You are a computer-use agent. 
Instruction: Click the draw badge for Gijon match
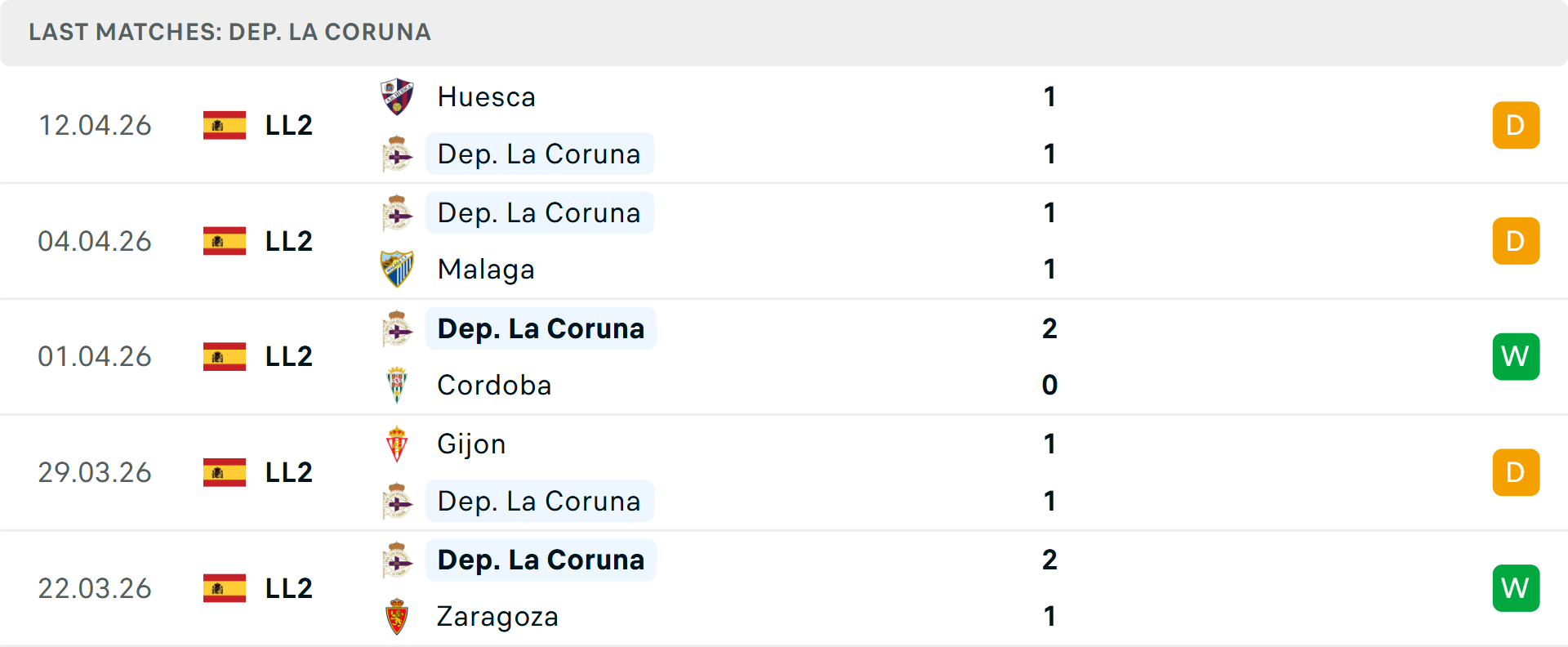point(1516,472)
